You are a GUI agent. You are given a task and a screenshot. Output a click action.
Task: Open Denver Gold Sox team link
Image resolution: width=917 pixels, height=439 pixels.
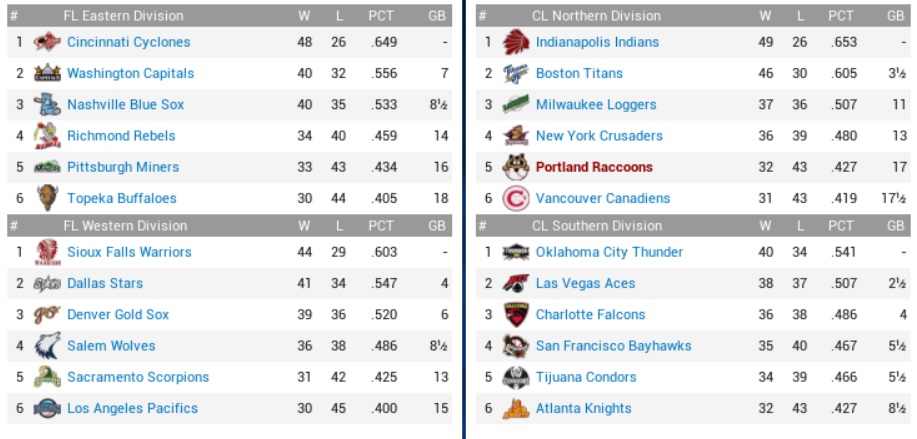118,315
